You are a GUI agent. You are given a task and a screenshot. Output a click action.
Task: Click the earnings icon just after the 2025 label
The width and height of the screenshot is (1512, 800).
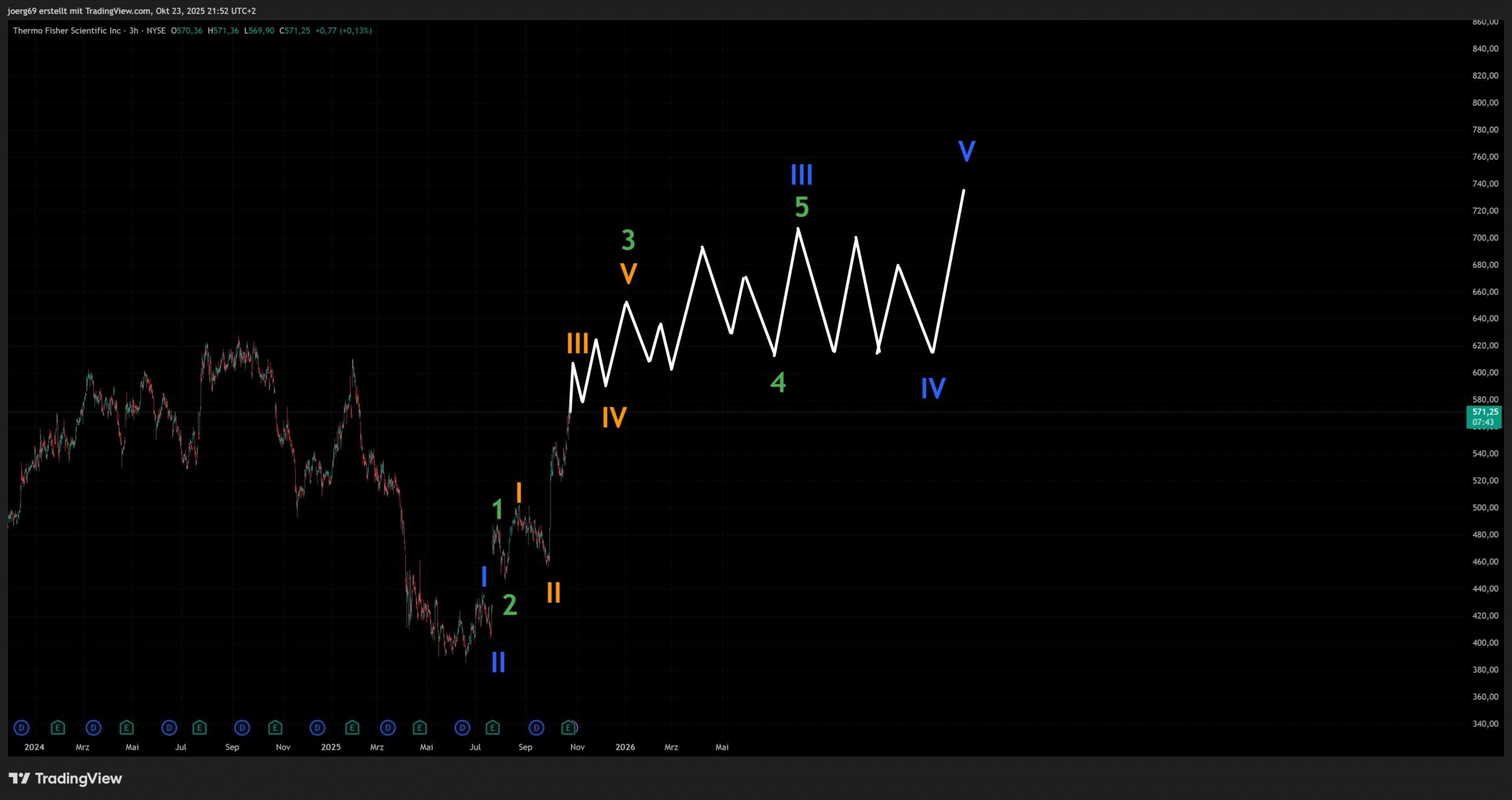352,727
